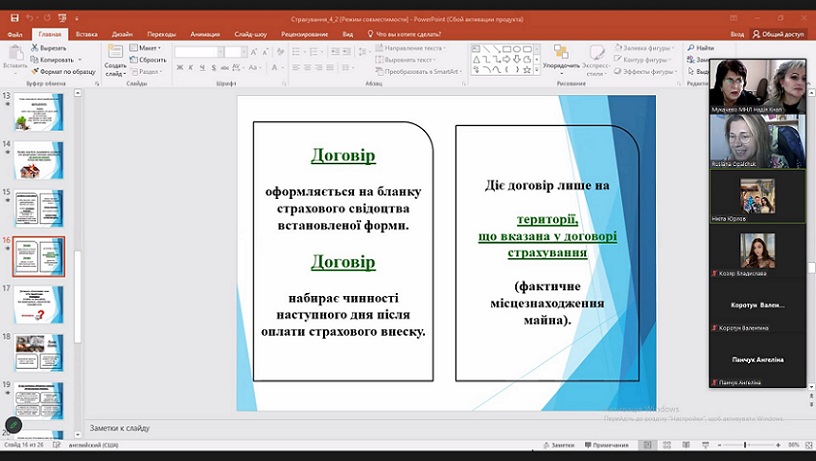
Task: Toggle text shadow S formatting
Action: (213, 68)
